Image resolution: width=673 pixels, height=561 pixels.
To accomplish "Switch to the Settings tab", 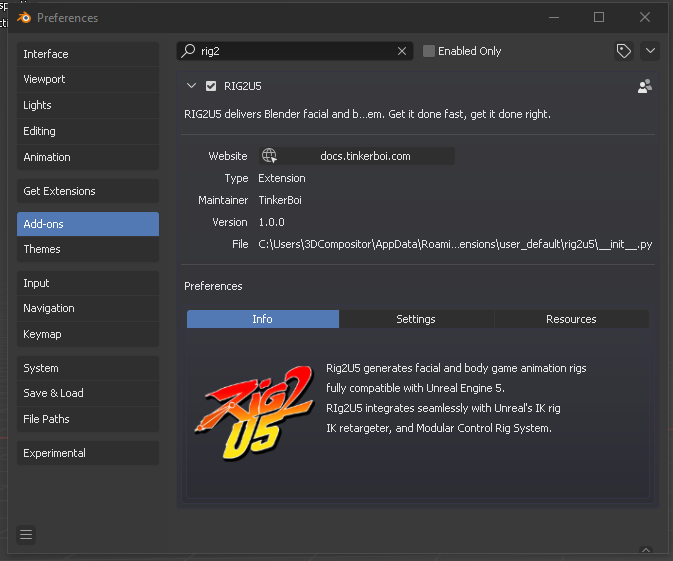I will 416,319.
